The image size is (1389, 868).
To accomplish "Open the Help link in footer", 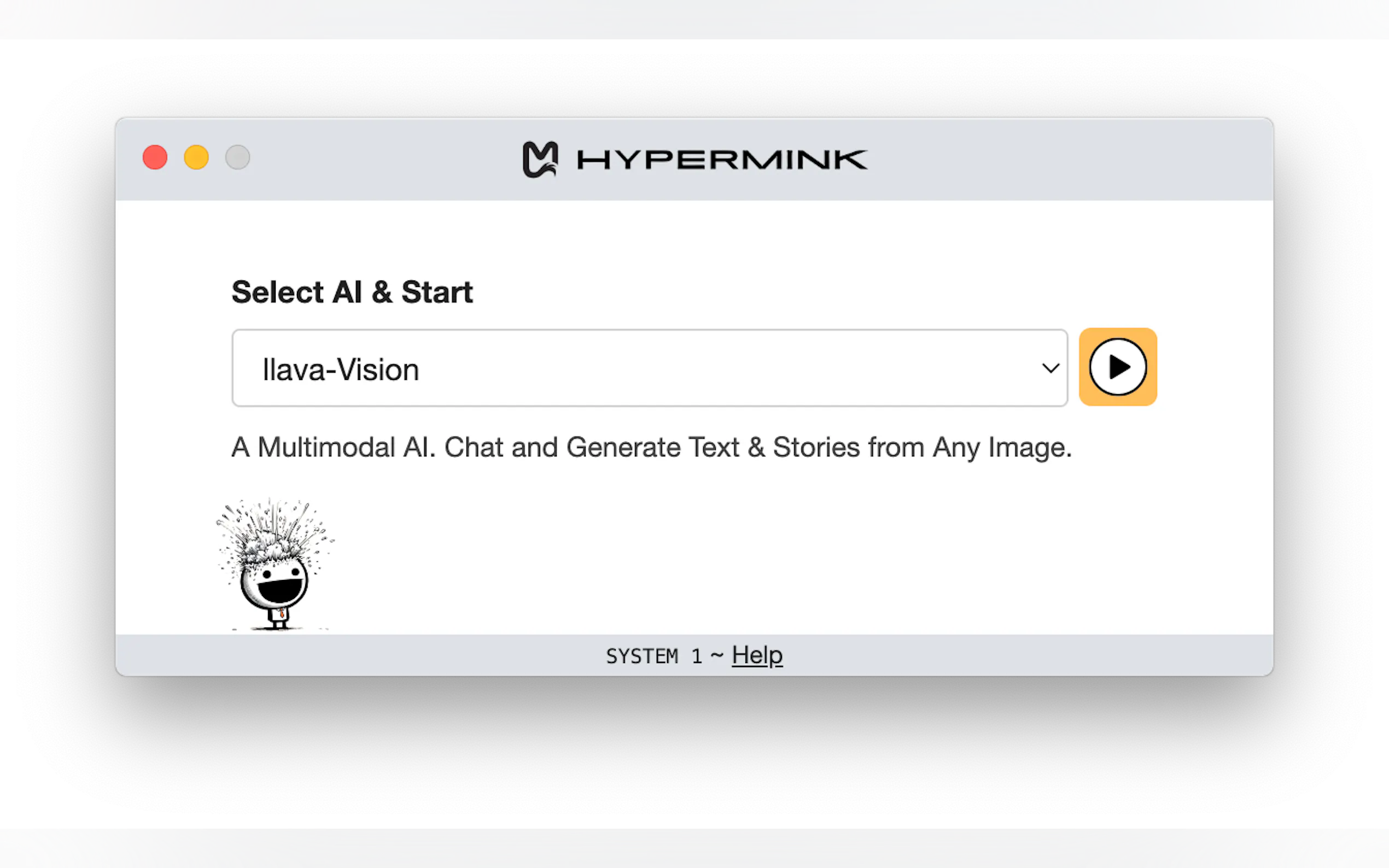I will pos(757,655).
